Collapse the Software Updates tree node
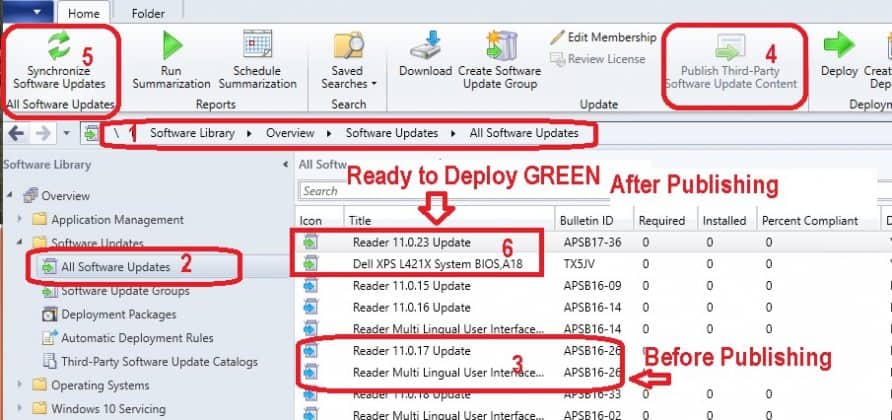This screenshot has width=892, height=420. click(20, 243)
